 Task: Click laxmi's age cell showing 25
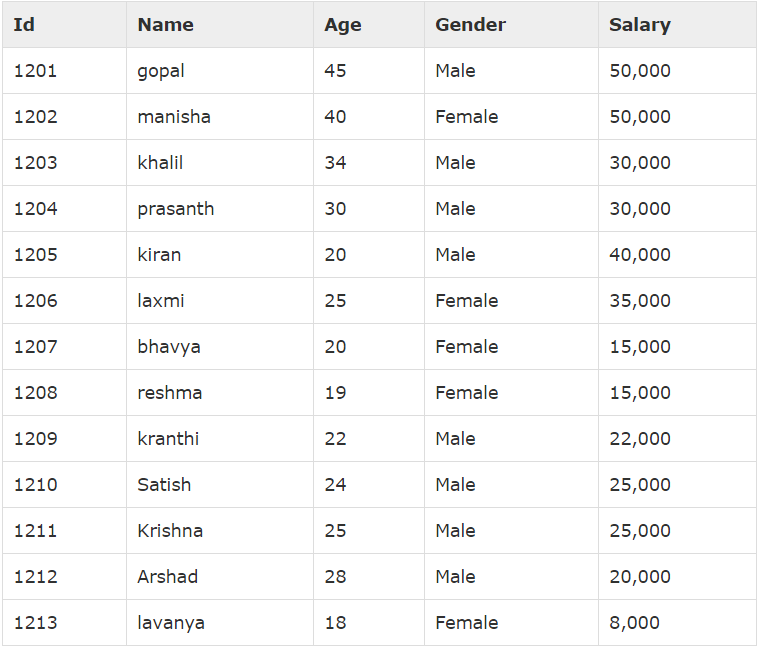click(335, 301)
